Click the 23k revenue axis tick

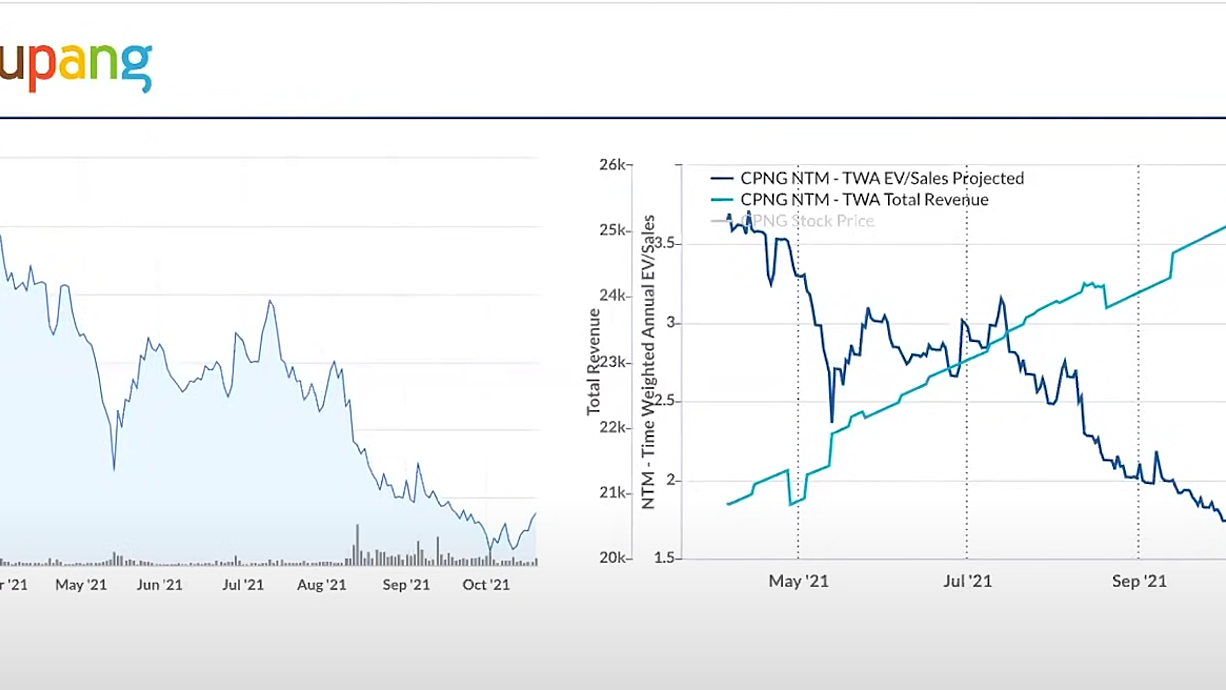pos(613,362)
